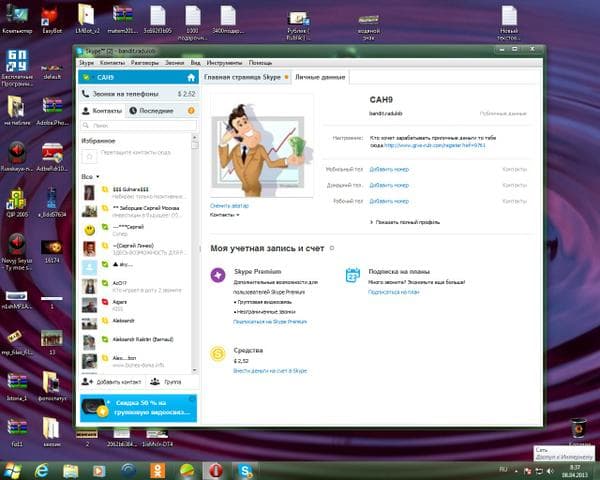Image resolution: width=600 pixels, height=480 pixels.
Task: Click the volume speaker tray icon
Action: tap(550, 471)
